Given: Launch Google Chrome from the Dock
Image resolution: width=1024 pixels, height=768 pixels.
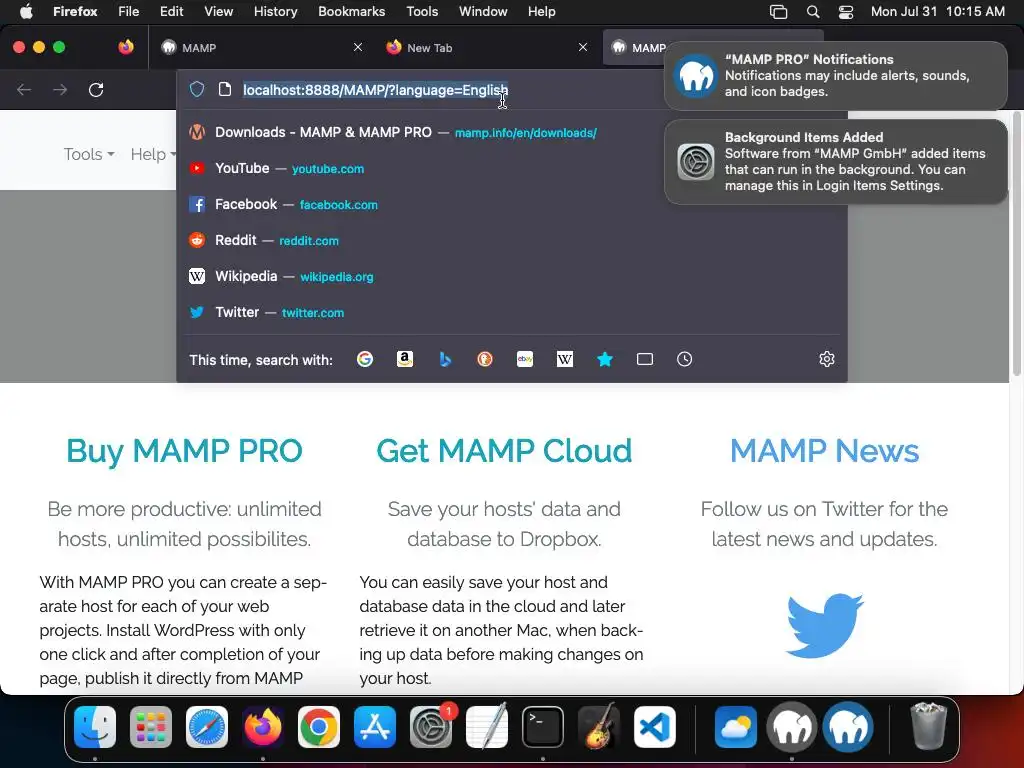Looking at the screenshot, I should click(x=319, y=727).
